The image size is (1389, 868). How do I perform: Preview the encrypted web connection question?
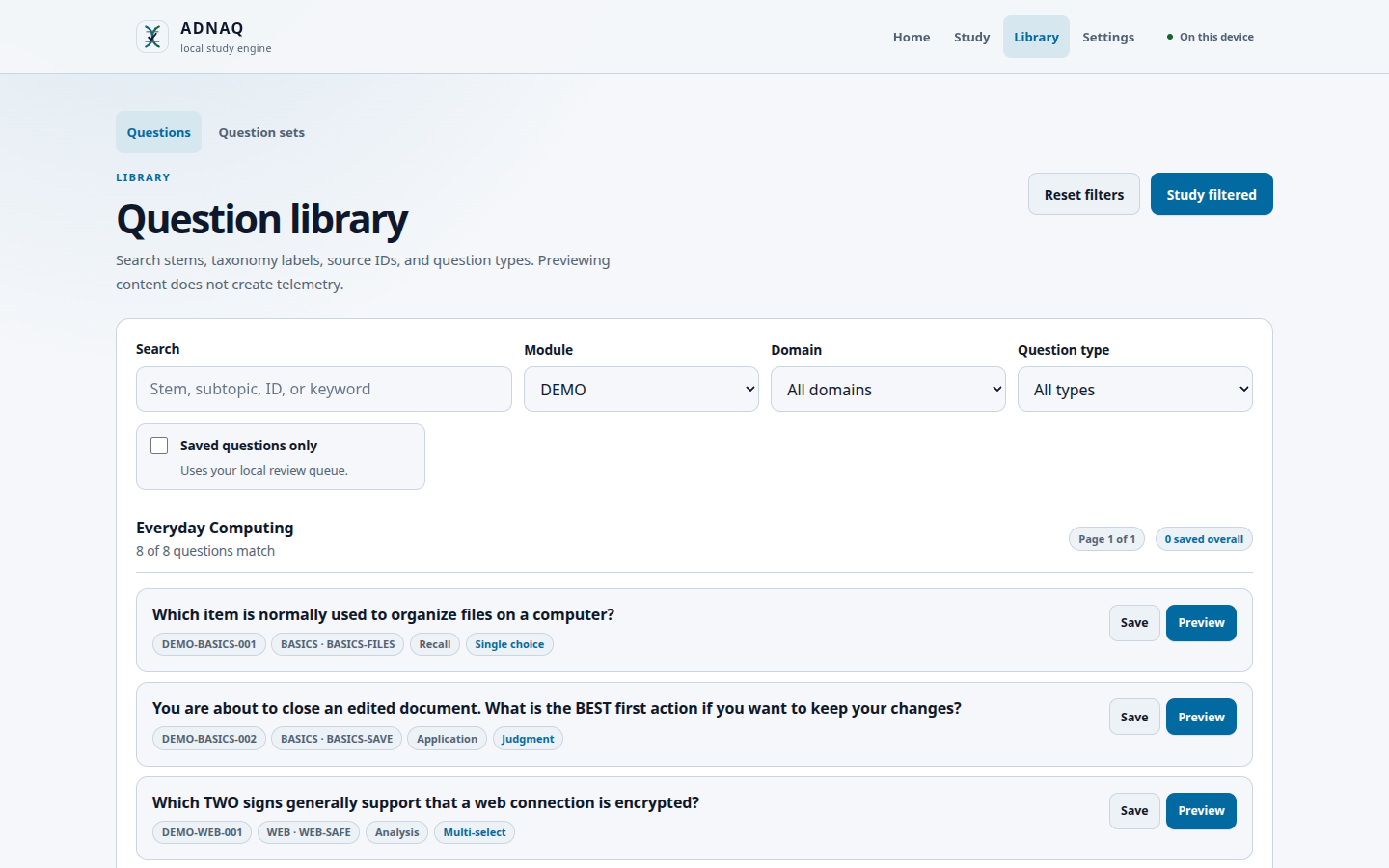(1201, 811)
